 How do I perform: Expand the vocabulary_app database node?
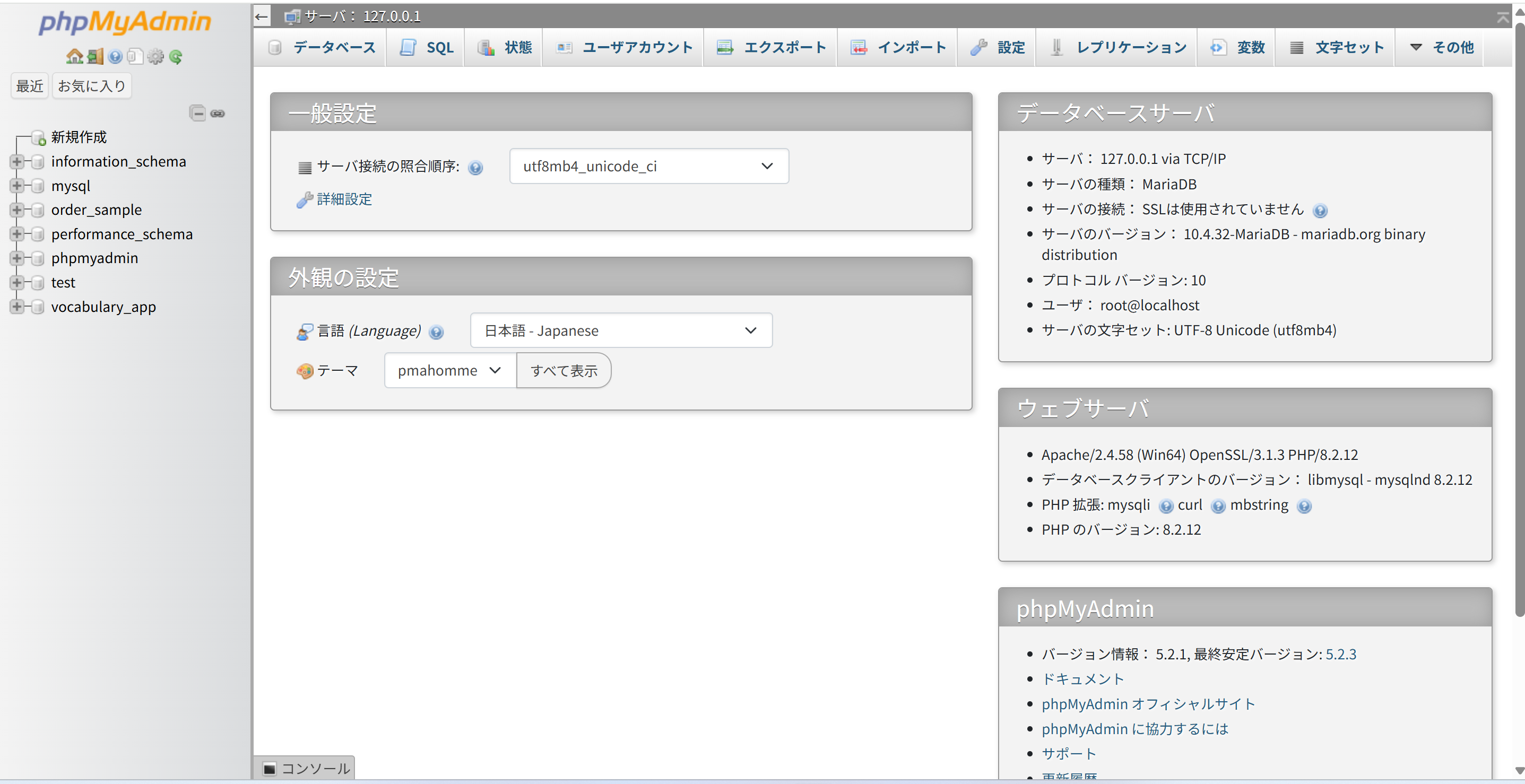tap(16, 307)
